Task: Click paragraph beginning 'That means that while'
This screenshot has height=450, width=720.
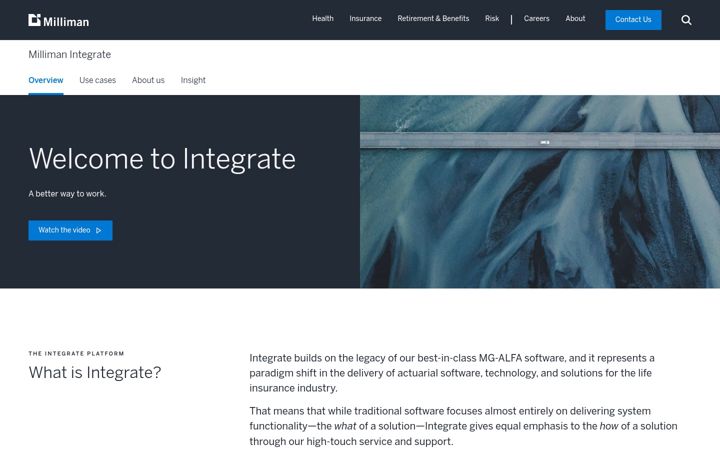Action: (463, 426)
